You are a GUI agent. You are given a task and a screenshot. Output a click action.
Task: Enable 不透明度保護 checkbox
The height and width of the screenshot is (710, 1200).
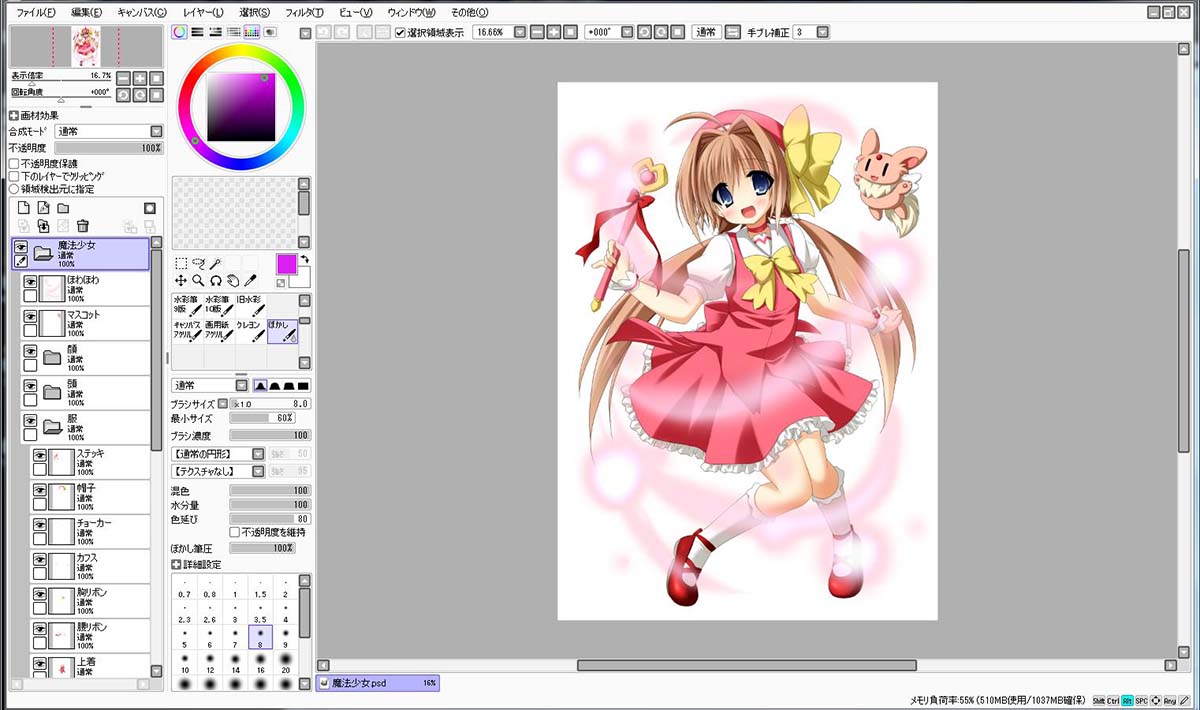click(14, 163)
